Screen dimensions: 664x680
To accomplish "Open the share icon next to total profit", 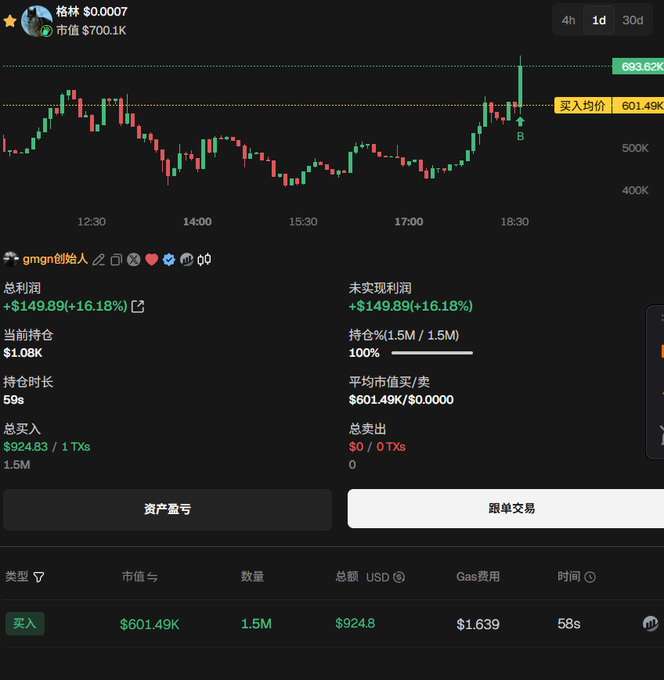I will tap(138, 306).
